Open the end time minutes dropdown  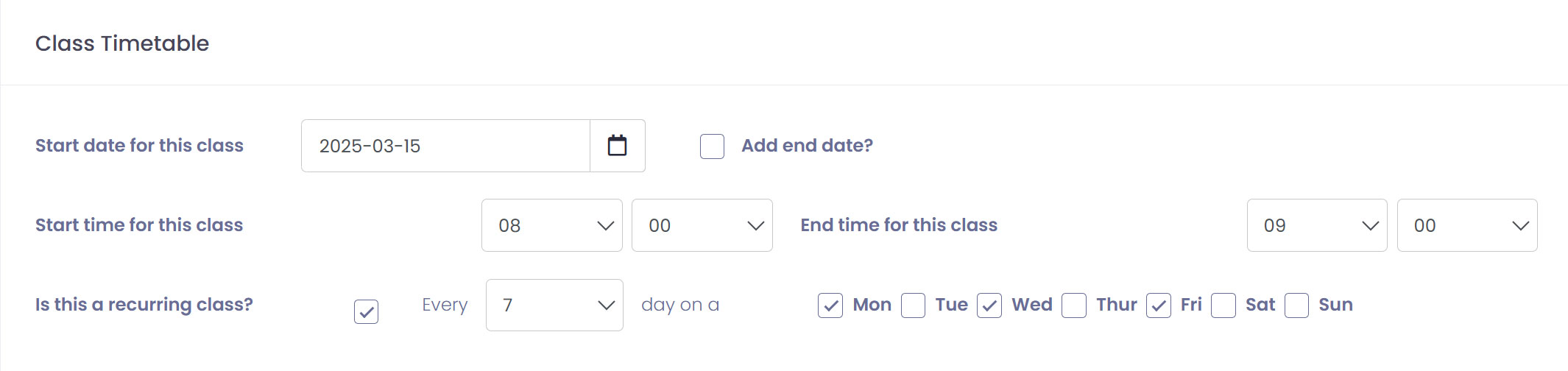[x=1466, y=225]
